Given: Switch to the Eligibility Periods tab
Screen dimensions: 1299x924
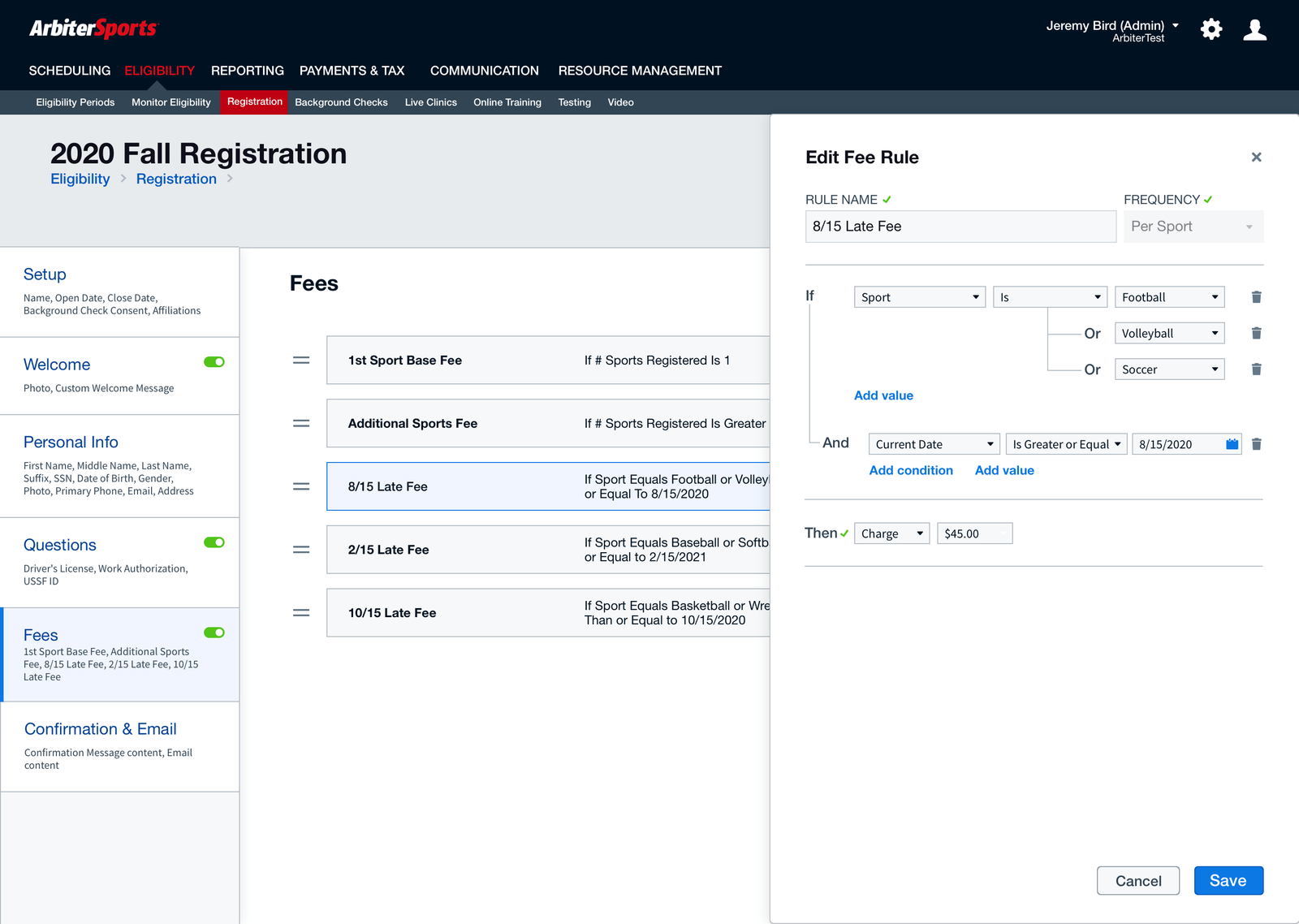Looking at the screenshot, I should (x=76, y=102).
